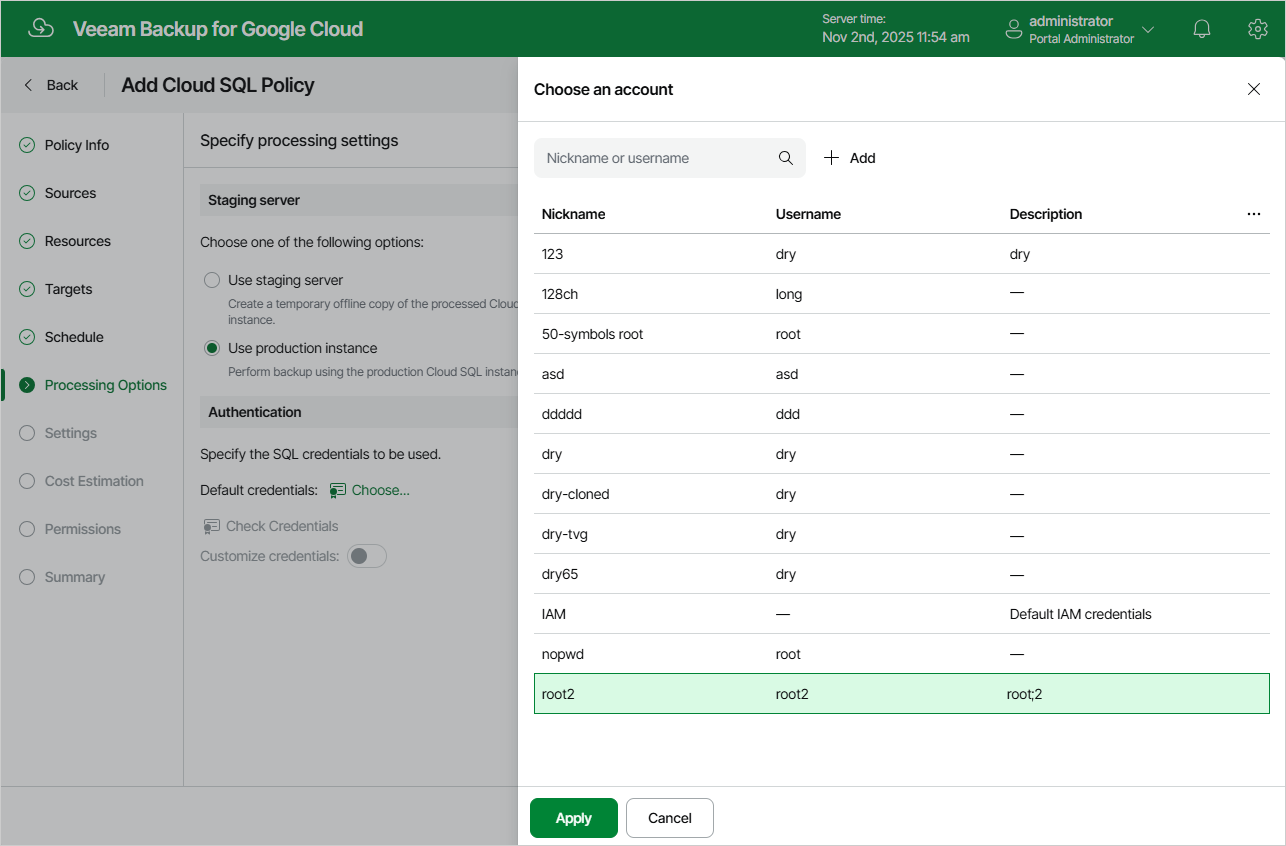Click the Summary step circle icon

coord(27,577)
